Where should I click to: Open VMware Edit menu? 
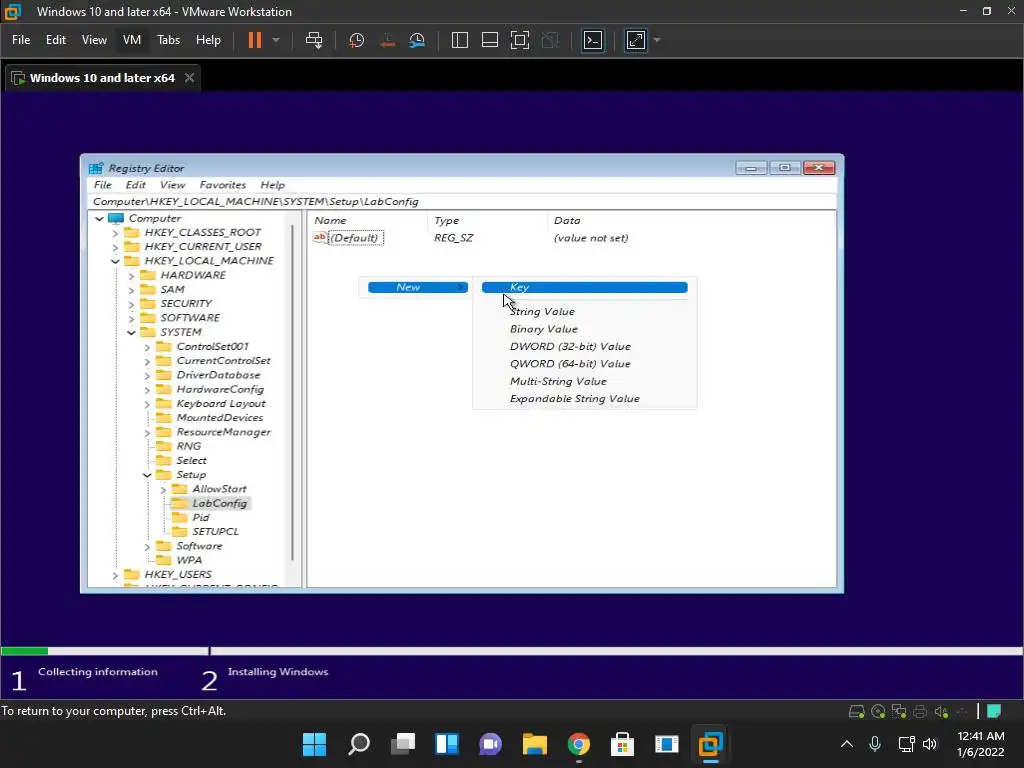tap(56, 40)
